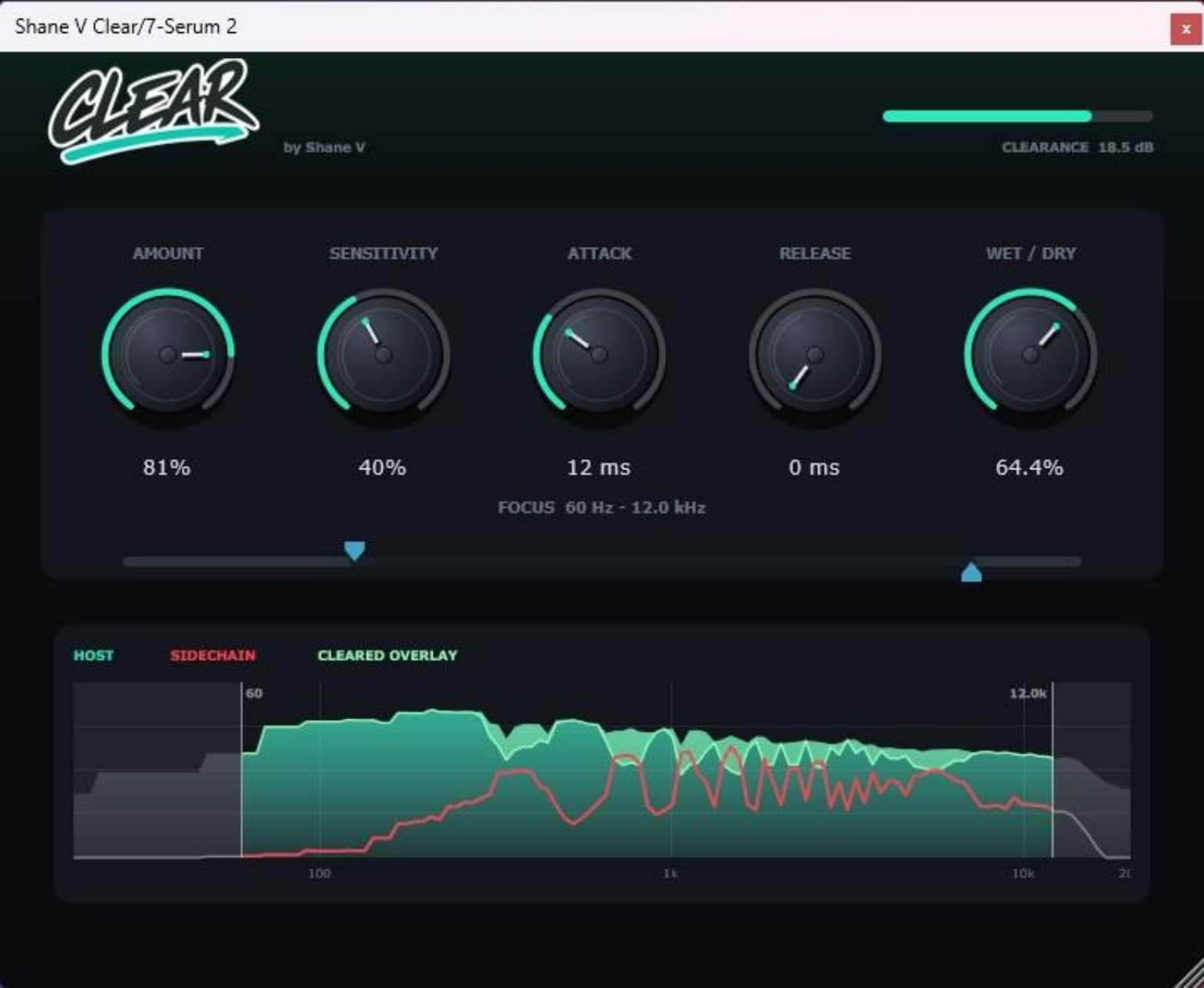This screenshot has width=1204, height=988.
Task: Click the Wet / Dry knob
Action: point(1030,355)
